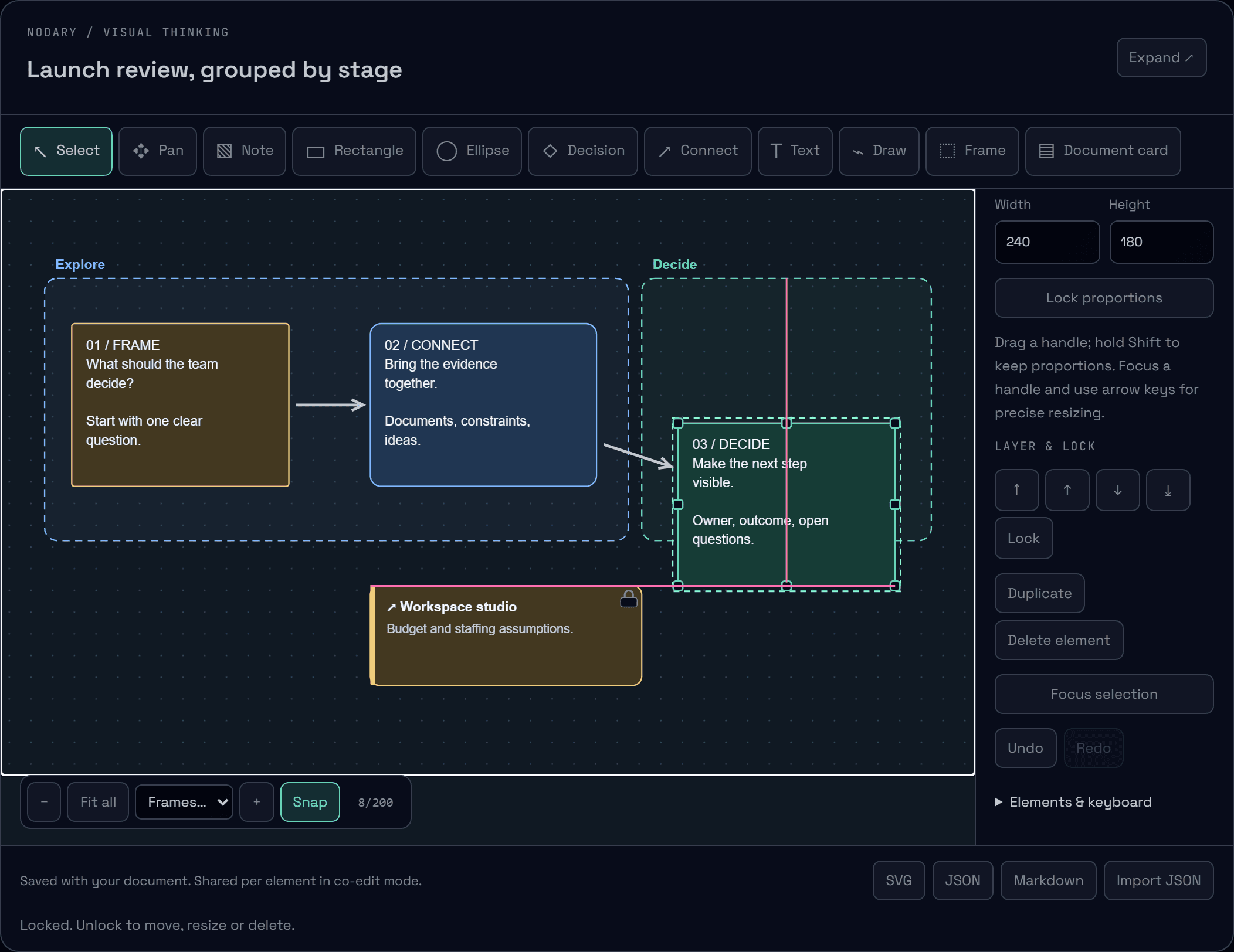The image size is (1234, 952).
Task: Expand the canvas view
Action: (1162, 57)
